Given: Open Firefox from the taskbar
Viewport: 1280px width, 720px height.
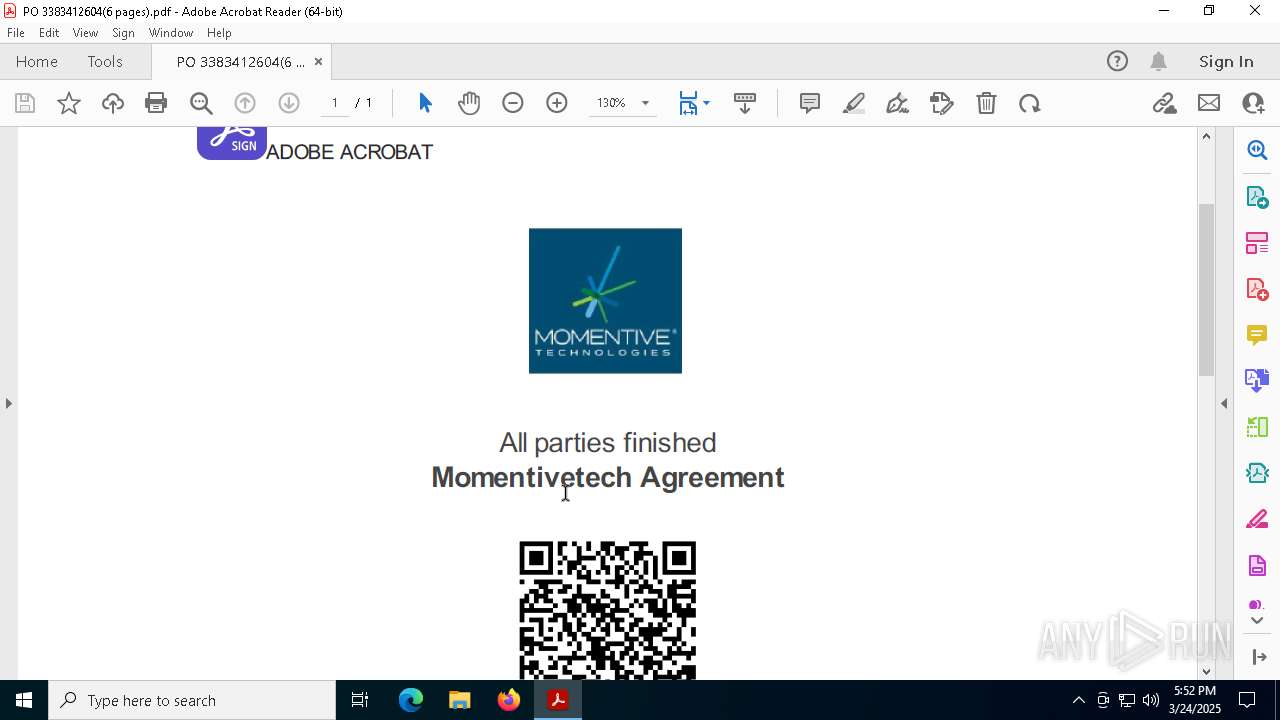Looking at the screenshot, I should pos(509,700).
